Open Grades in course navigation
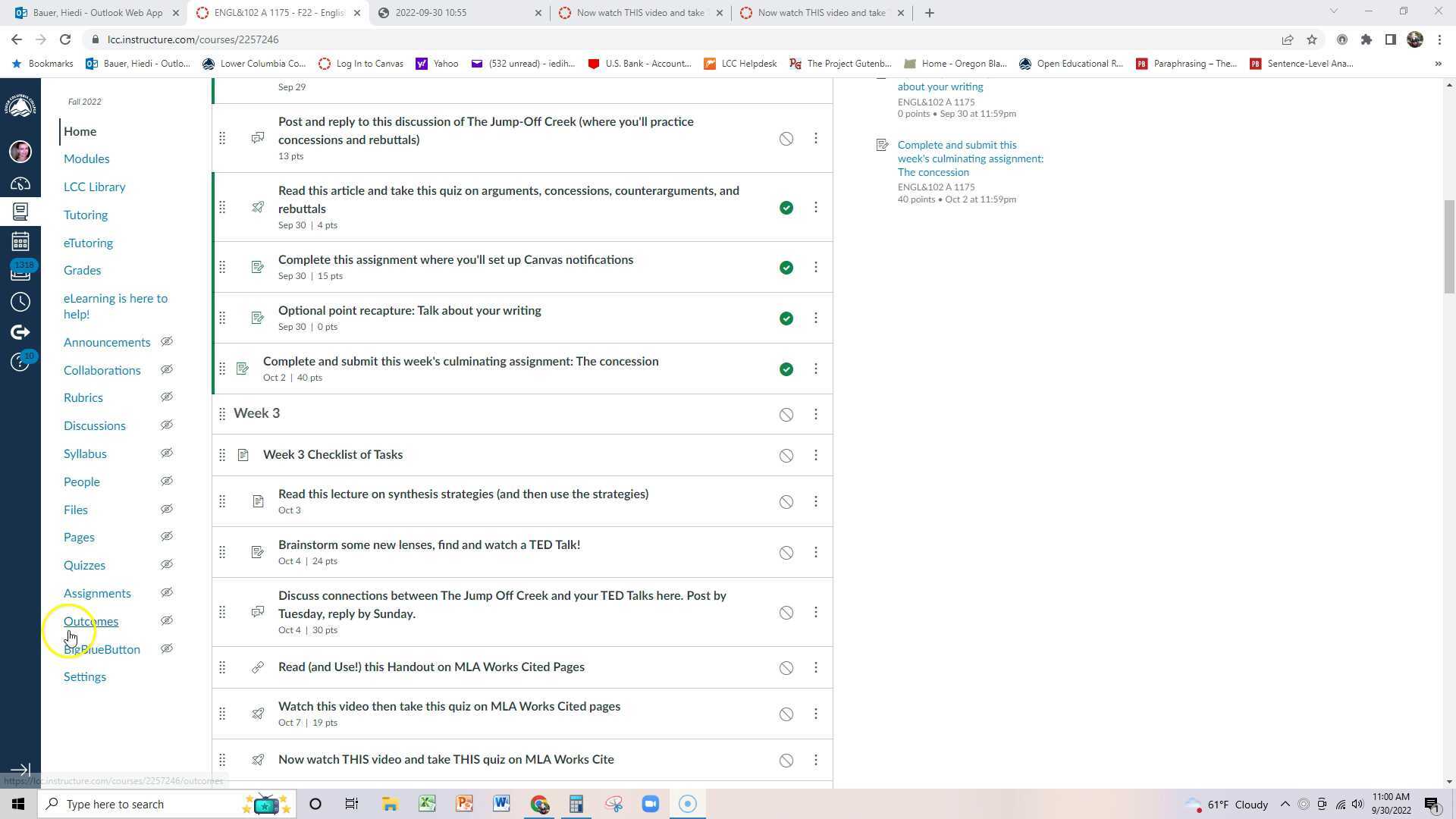The width and height of the screenshot is (1456, 819). click(82, 271)
